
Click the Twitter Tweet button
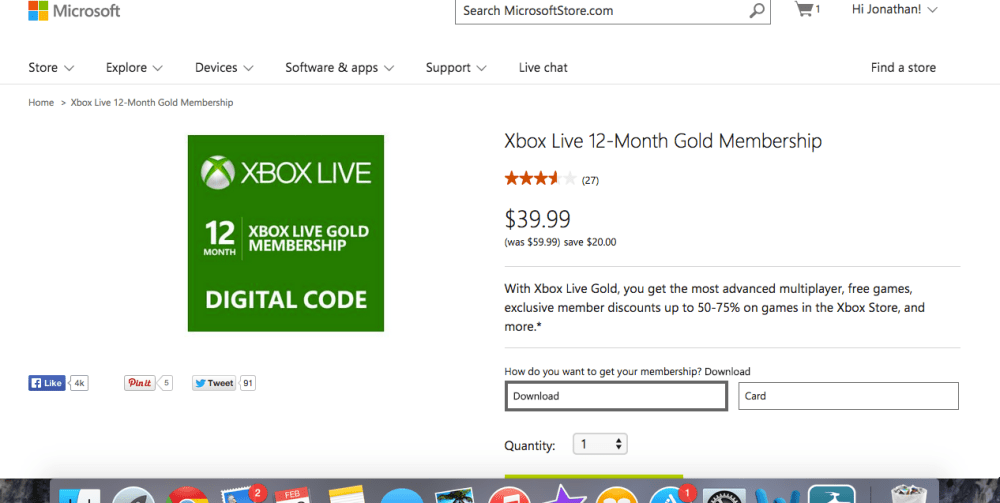point(214,383)
